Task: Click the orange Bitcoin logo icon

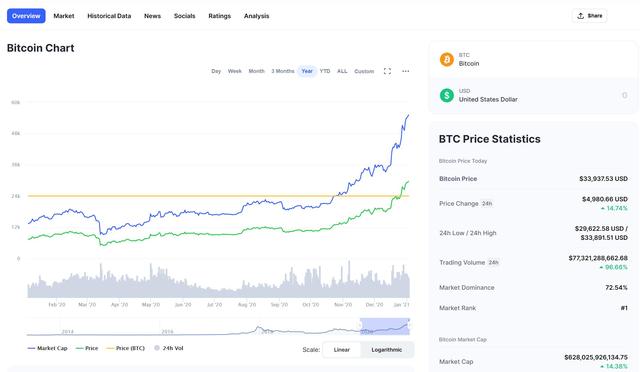Action: (x=447, y=60)
